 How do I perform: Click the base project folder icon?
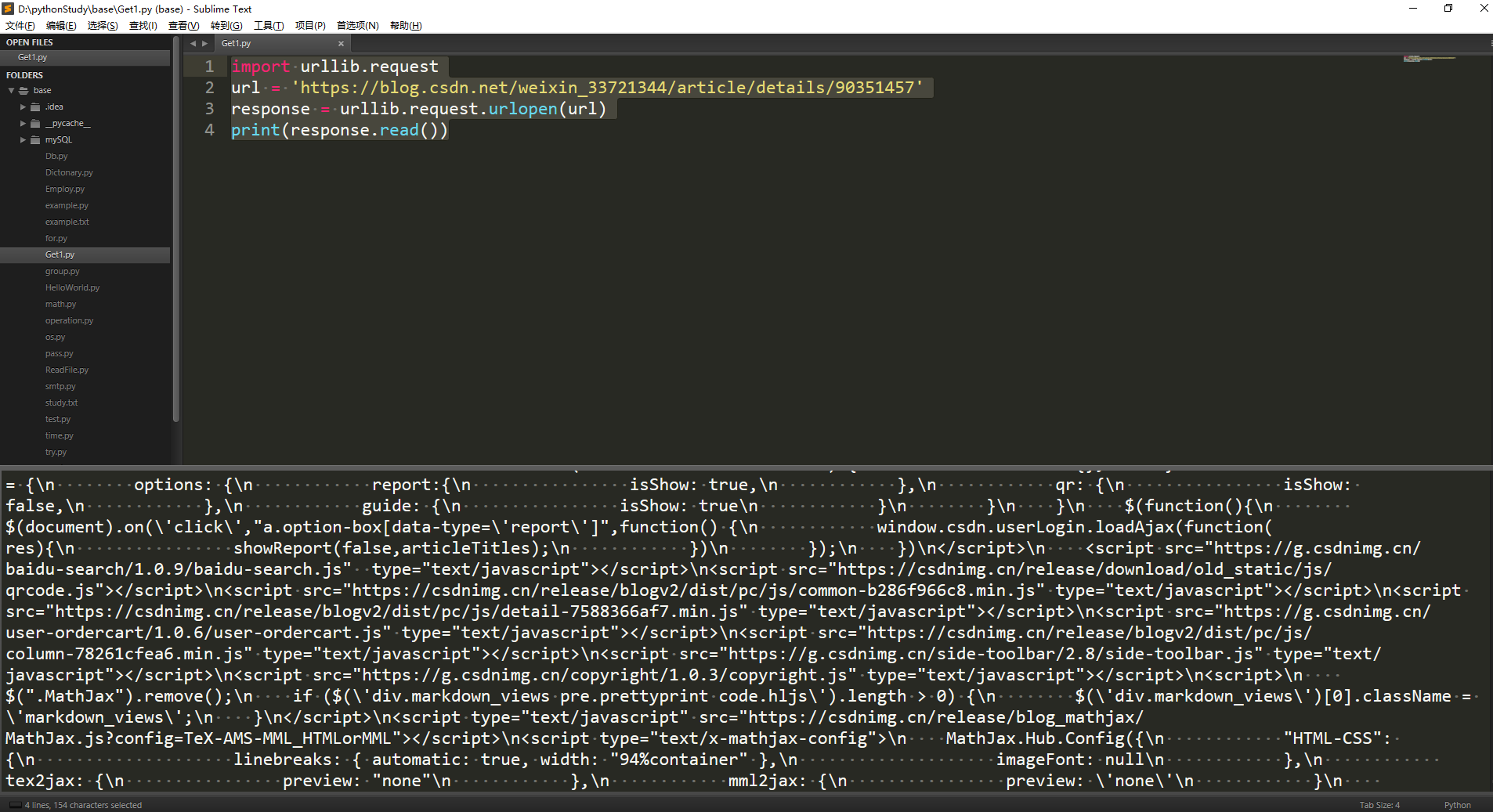coord(25,89)
